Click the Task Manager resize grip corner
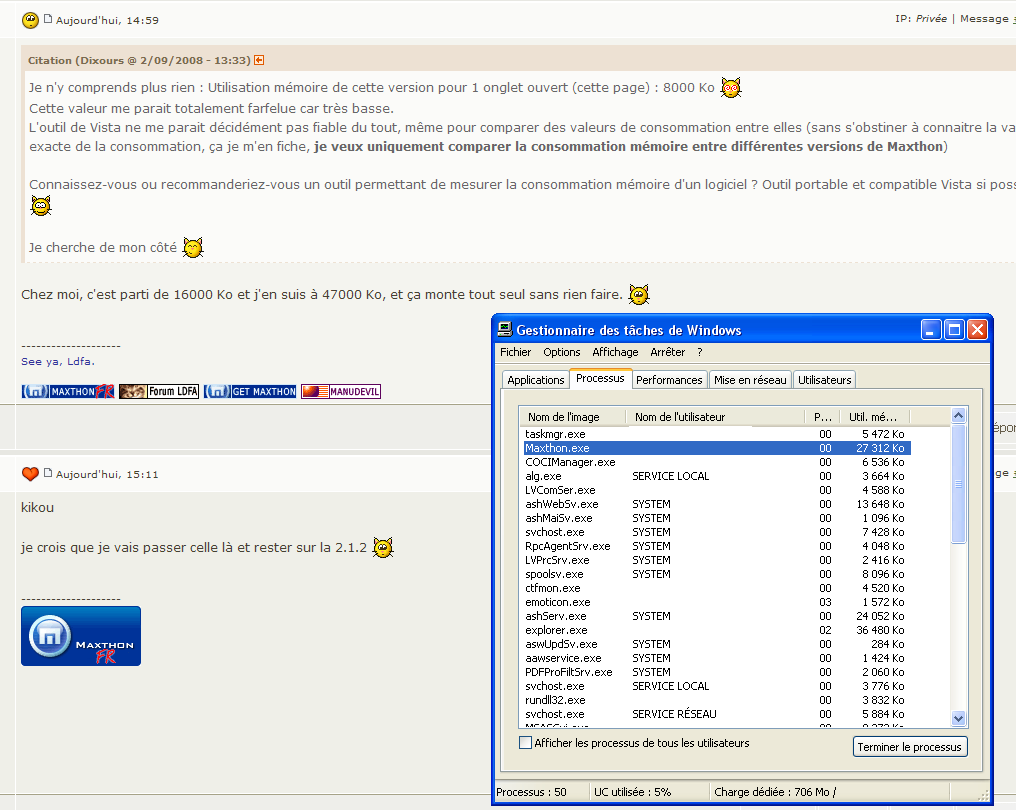This screenshot has width=1016, height=810. click(x=984, y=794)
